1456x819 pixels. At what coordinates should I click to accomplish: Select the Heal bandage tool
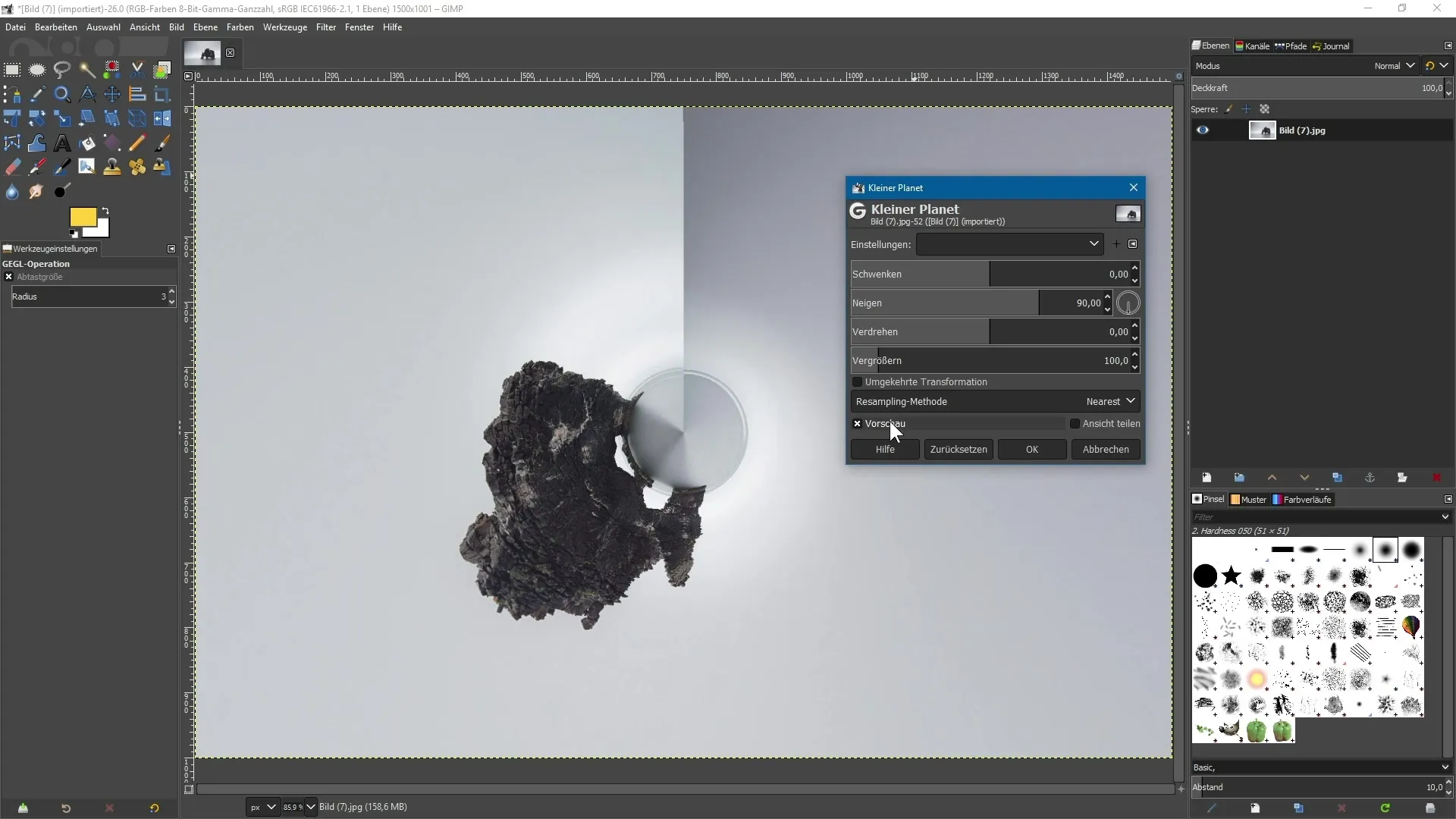click(x=137, y=168)
